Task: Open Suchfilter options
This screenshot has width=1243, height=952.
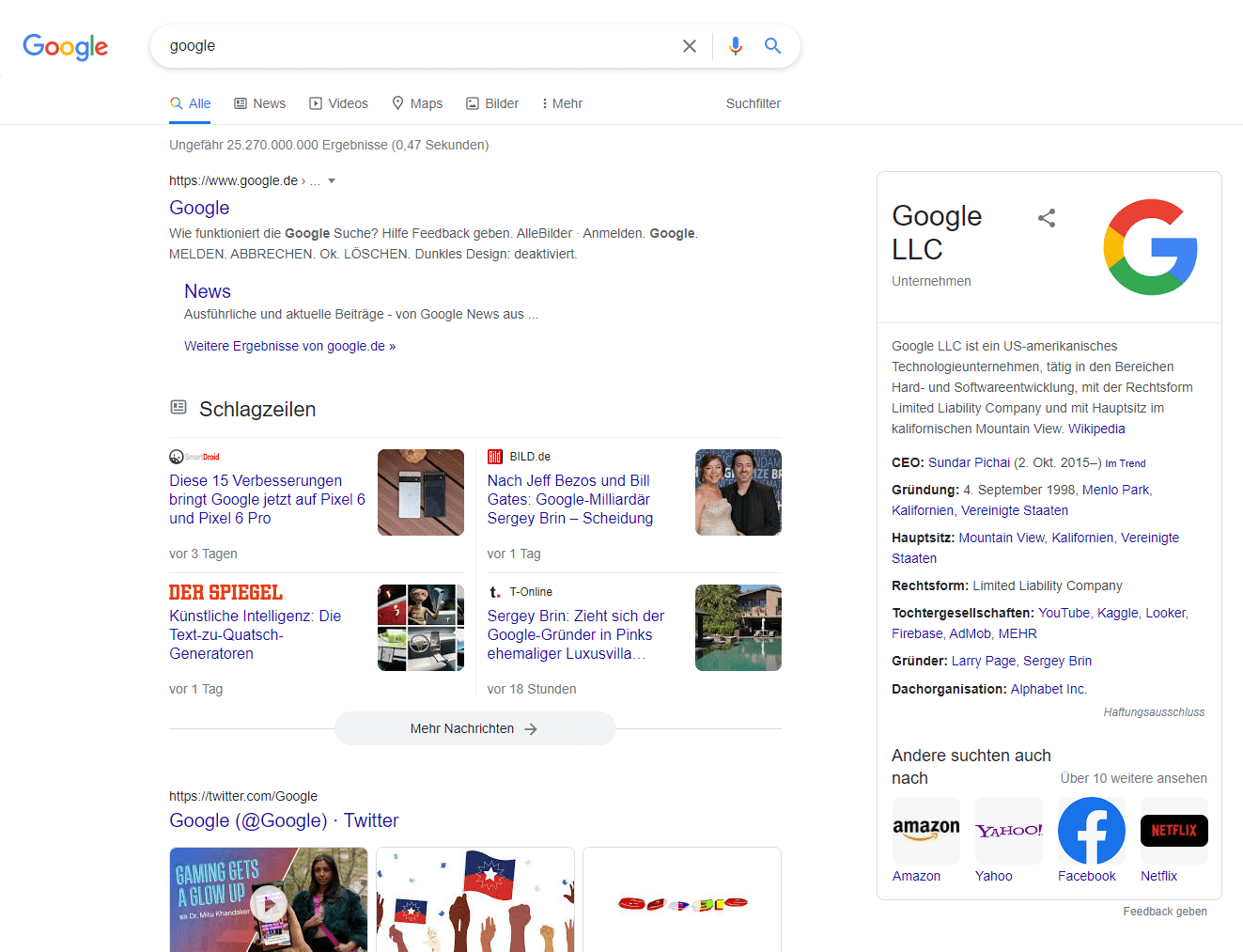Action: click(754, 103)
